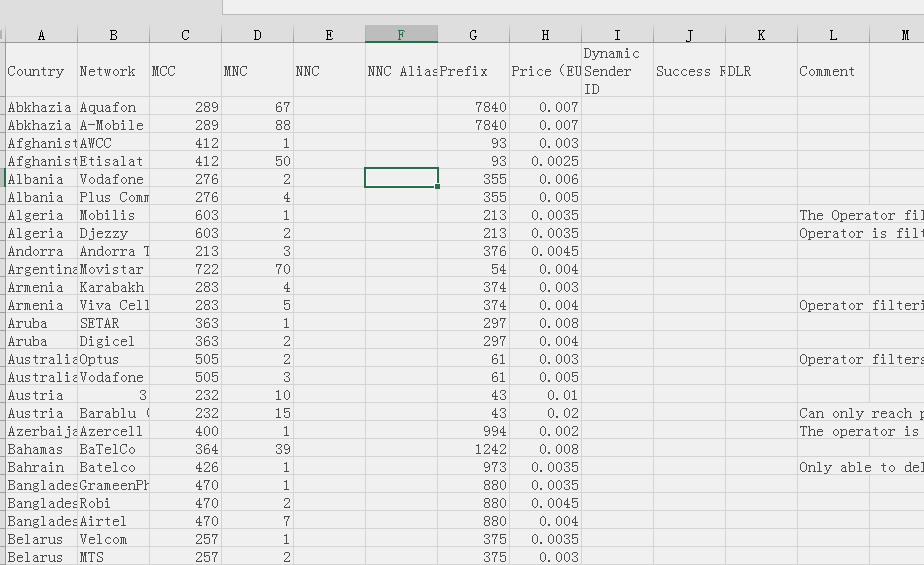This screenshot has width=924, height=565.
Task: Click the 'Aquafon' network cell
Action: coord(113,107)
